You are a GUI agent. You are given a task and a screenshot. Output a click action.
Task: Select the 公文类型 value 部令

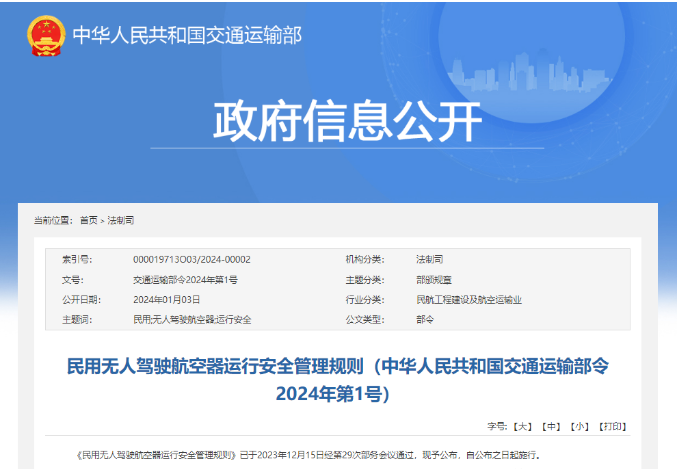pos(425,320)
